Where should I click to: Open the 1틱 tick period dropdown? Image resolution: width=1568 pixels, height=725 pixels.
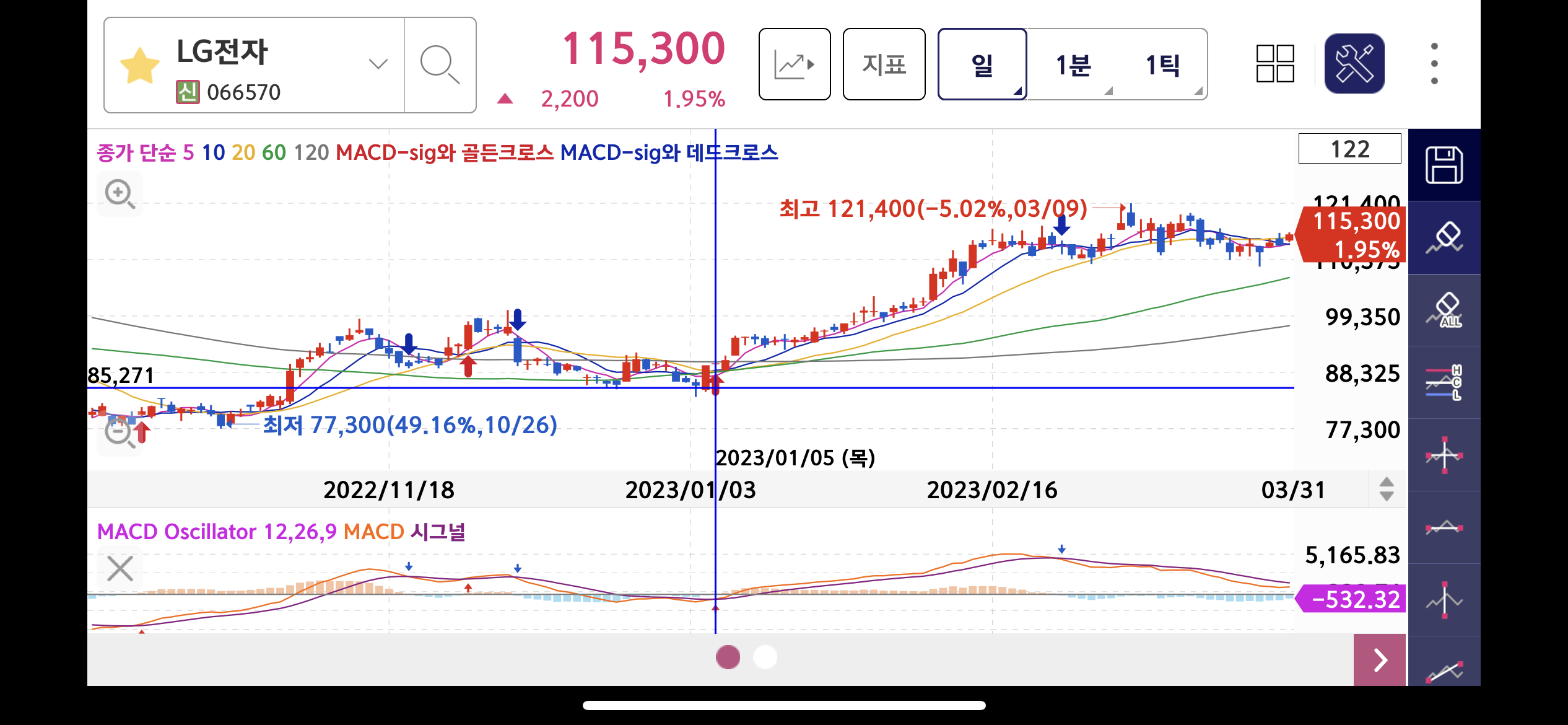(1163, 64)
